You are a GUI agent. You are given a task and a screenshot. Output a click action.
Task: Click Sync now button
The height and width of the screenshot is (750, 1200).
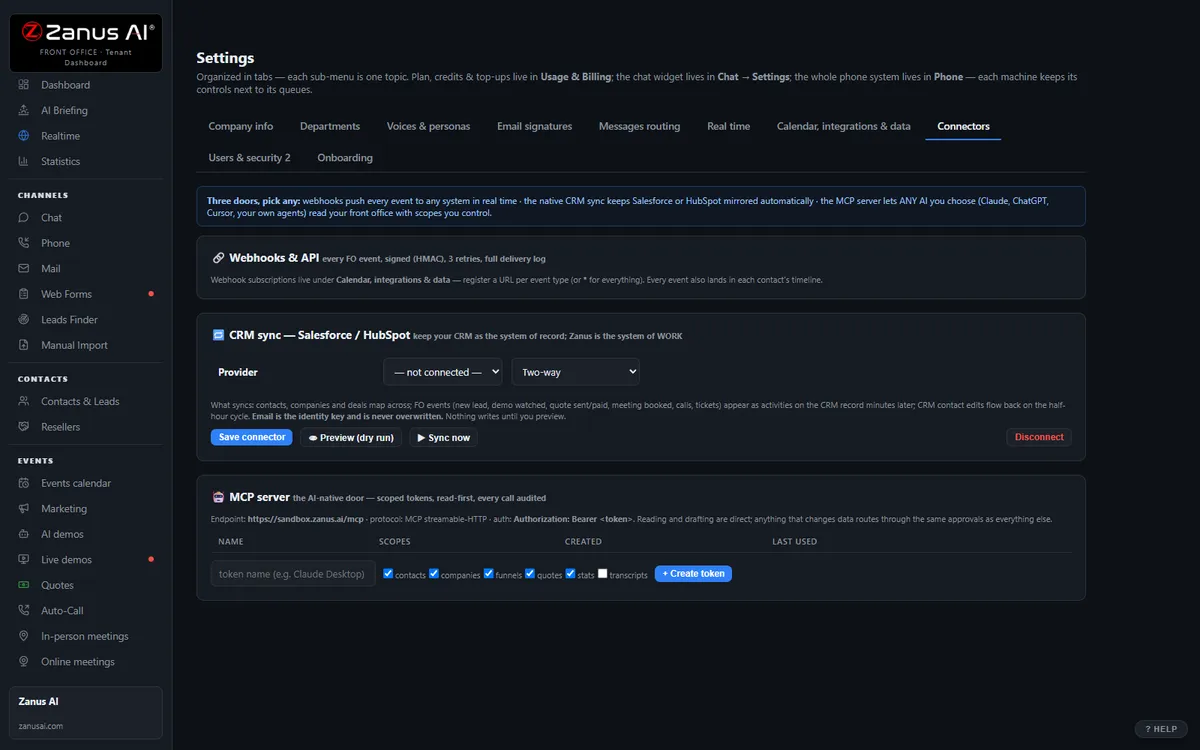[443, 437]
